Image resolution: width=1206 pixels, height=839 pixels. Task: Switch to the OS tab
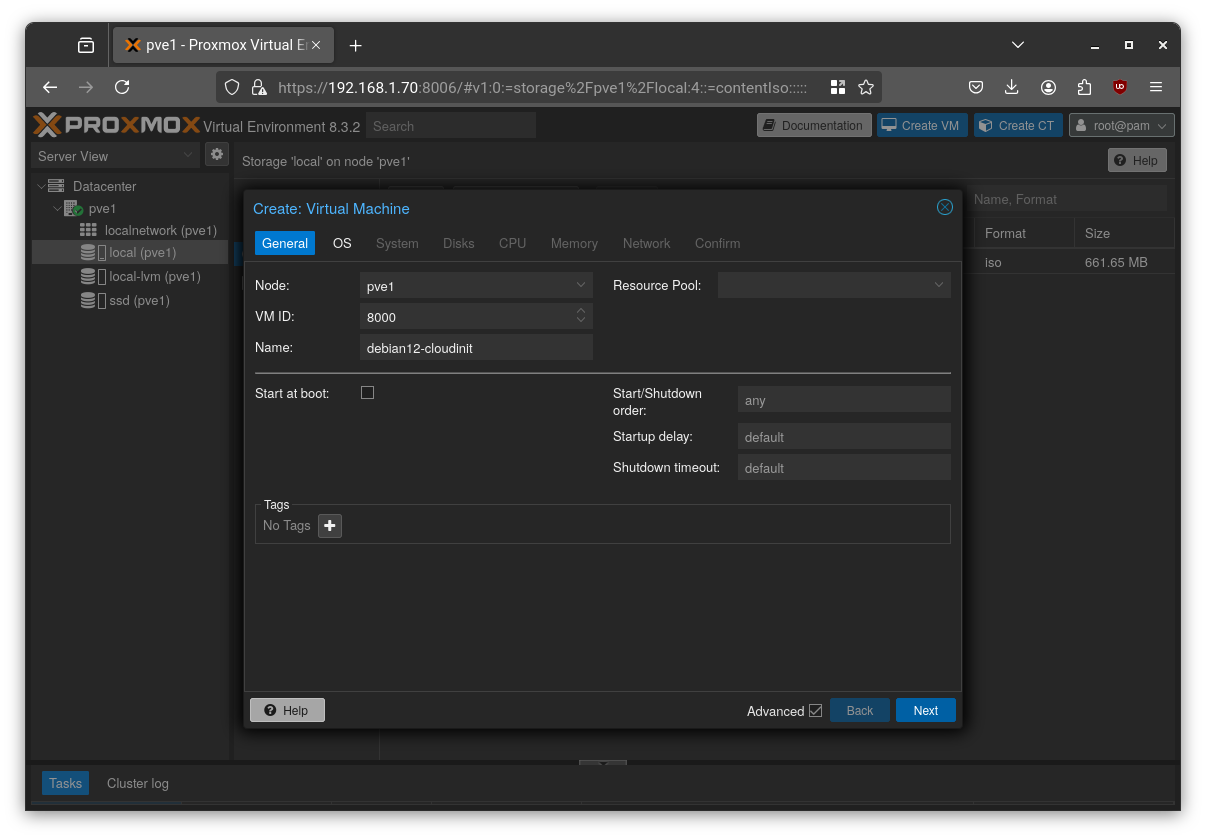pos(342,243)
